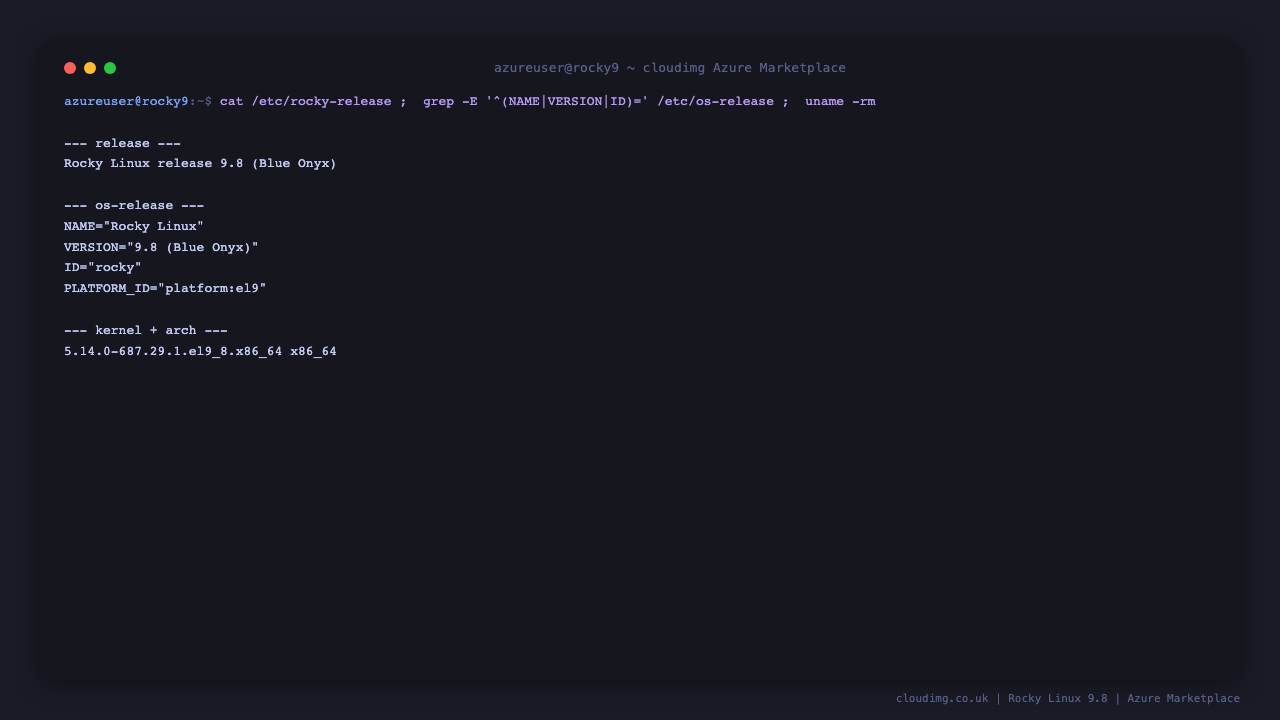Click the terminal title 'azureuser@rocky9 ~ cloudimg Azure Marketplace'
Viewport: 1280px width, 720px height.
[670, 68]
